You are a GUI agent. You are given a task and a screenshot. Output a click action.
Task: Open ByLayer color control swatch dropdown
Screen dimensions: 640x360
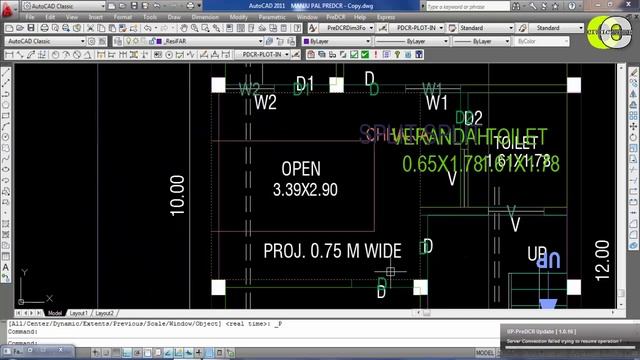[x=337, y=41]
